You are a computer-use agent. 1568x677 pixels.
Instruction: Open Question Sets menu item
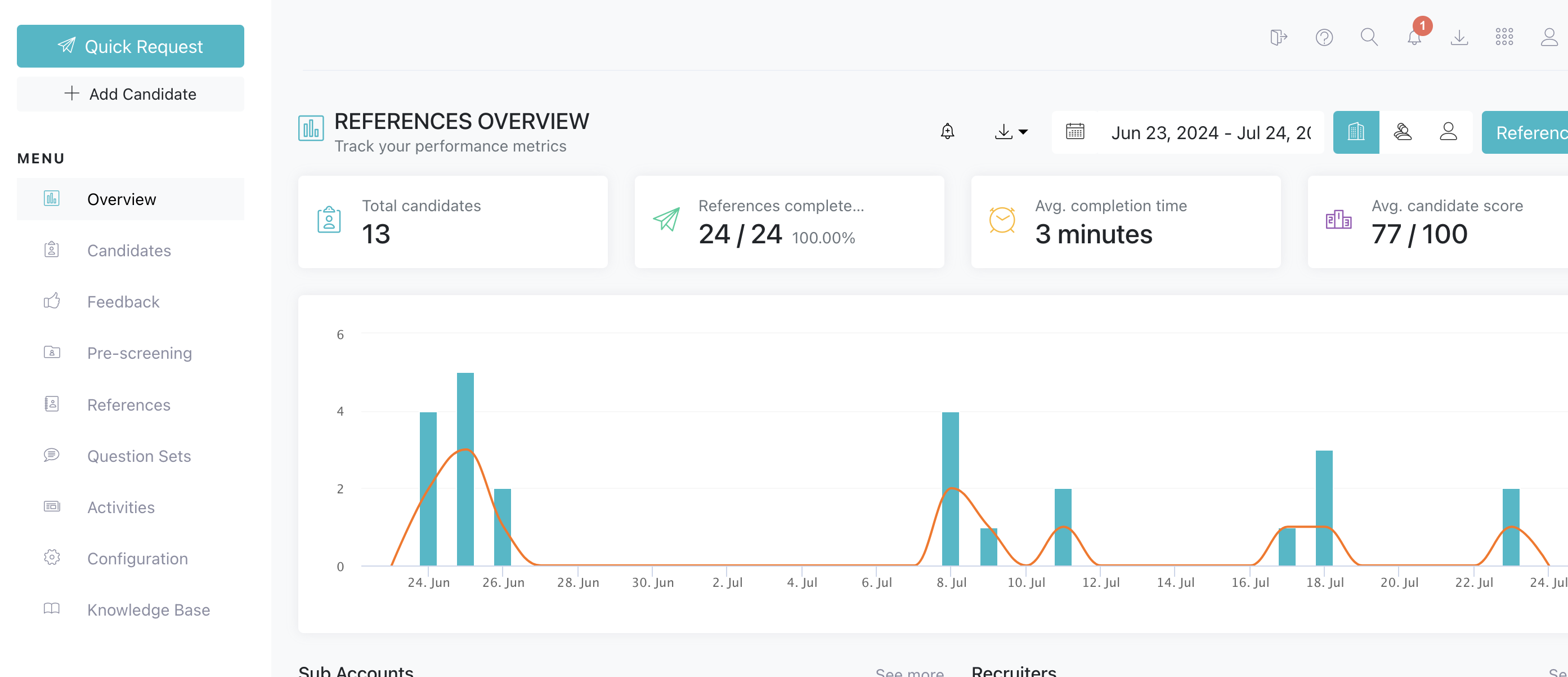pyautogui.click(x=139, y=456)
